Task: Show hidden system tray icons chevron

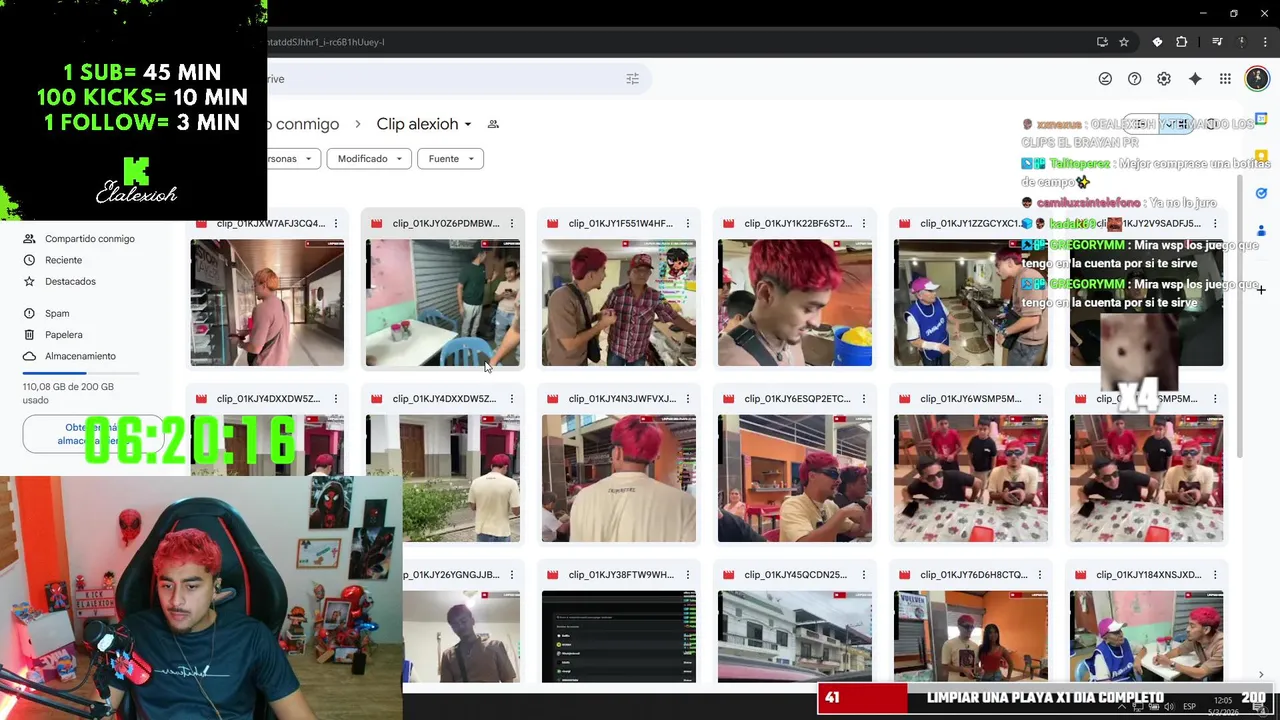Action: (x=1122, y=706)
